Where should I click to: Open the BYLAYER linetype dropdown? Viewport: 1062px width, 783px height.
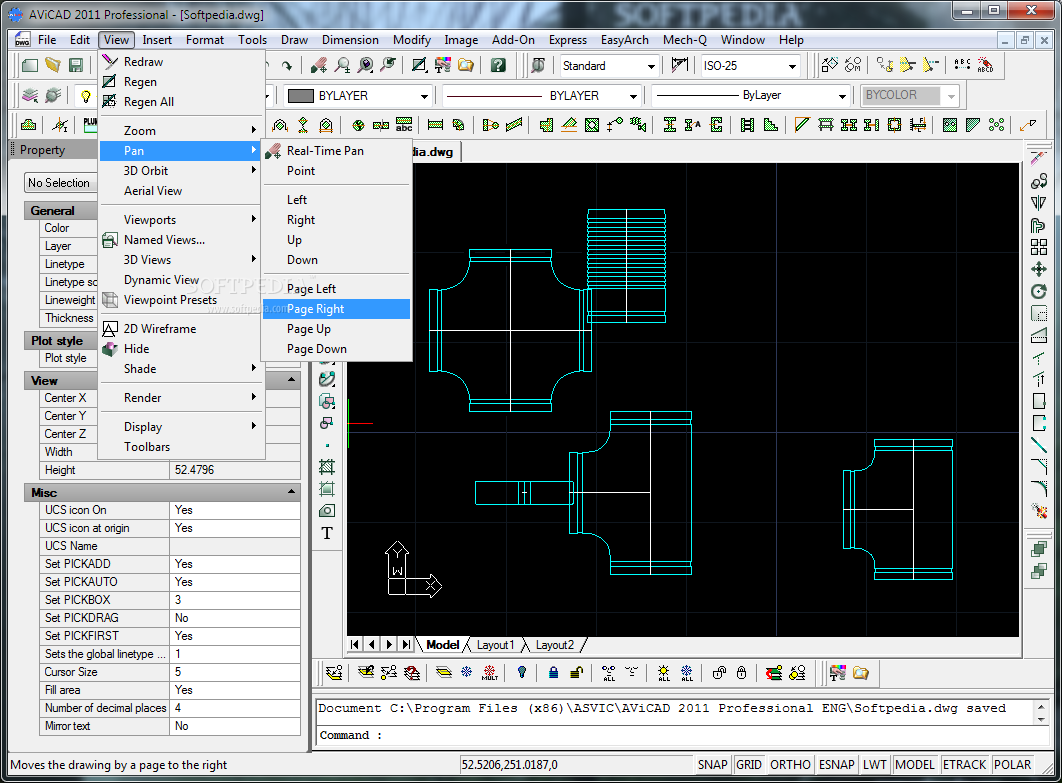pyautogui.click(x=633, y=96)
